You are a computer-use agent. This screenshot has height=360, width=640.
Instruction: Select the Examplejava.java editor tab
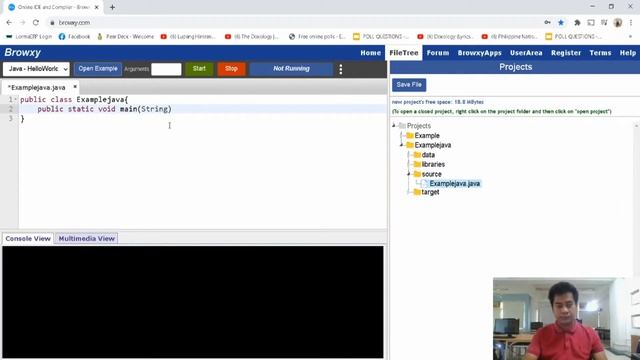click(37, 87)
